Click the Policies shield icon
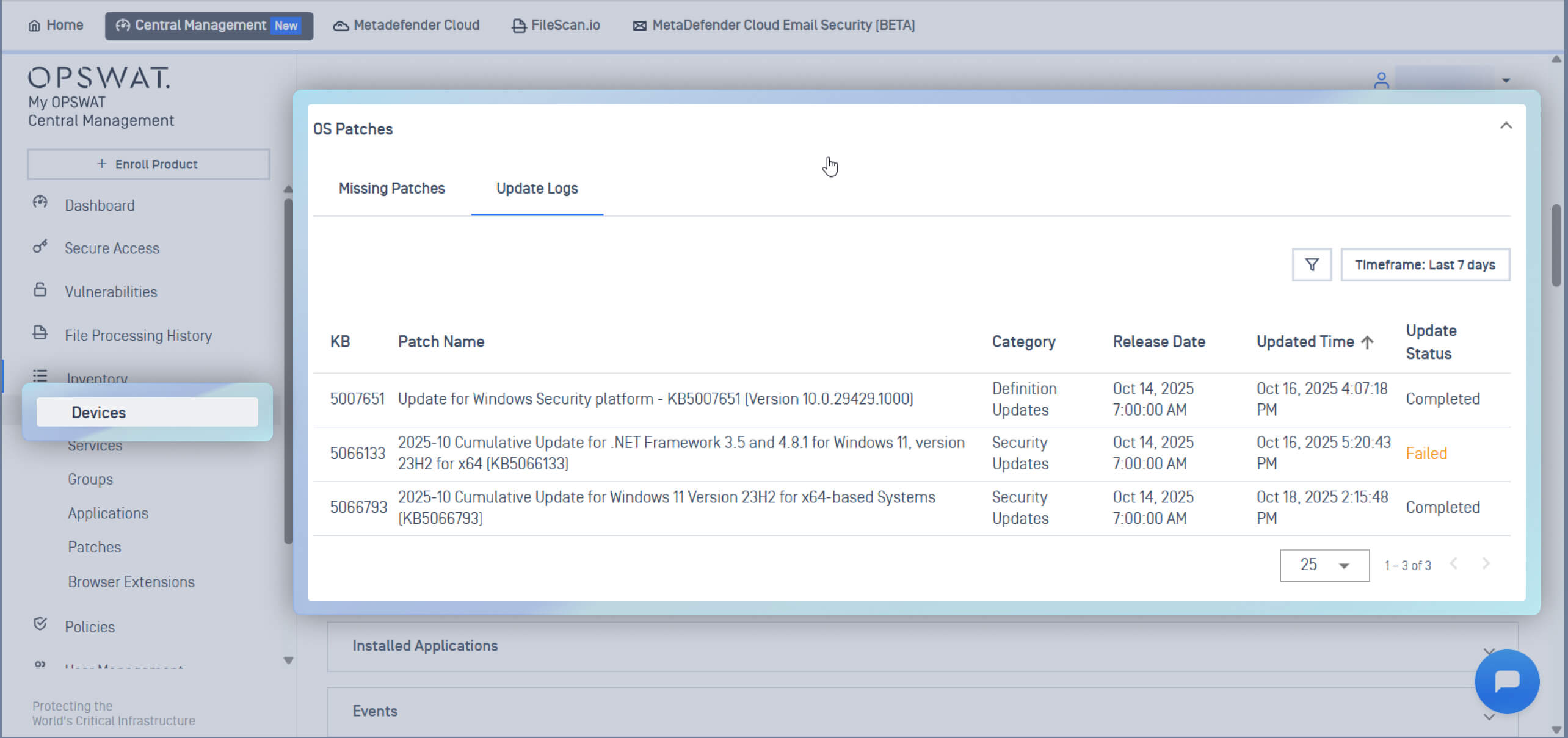This screenshot has width=1568, height=738. point(40,624)
